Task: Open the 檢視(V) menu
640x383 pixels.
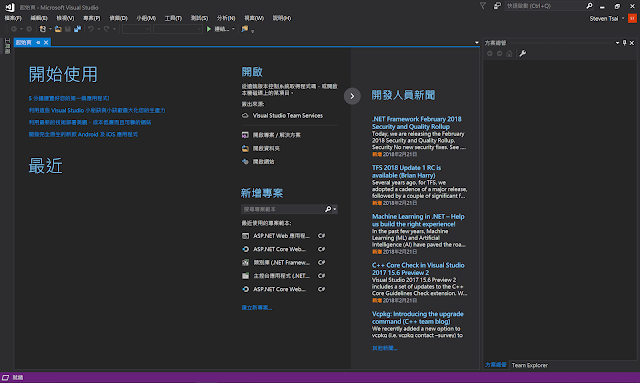Action: pyautogui.click(x=65, y=18)
